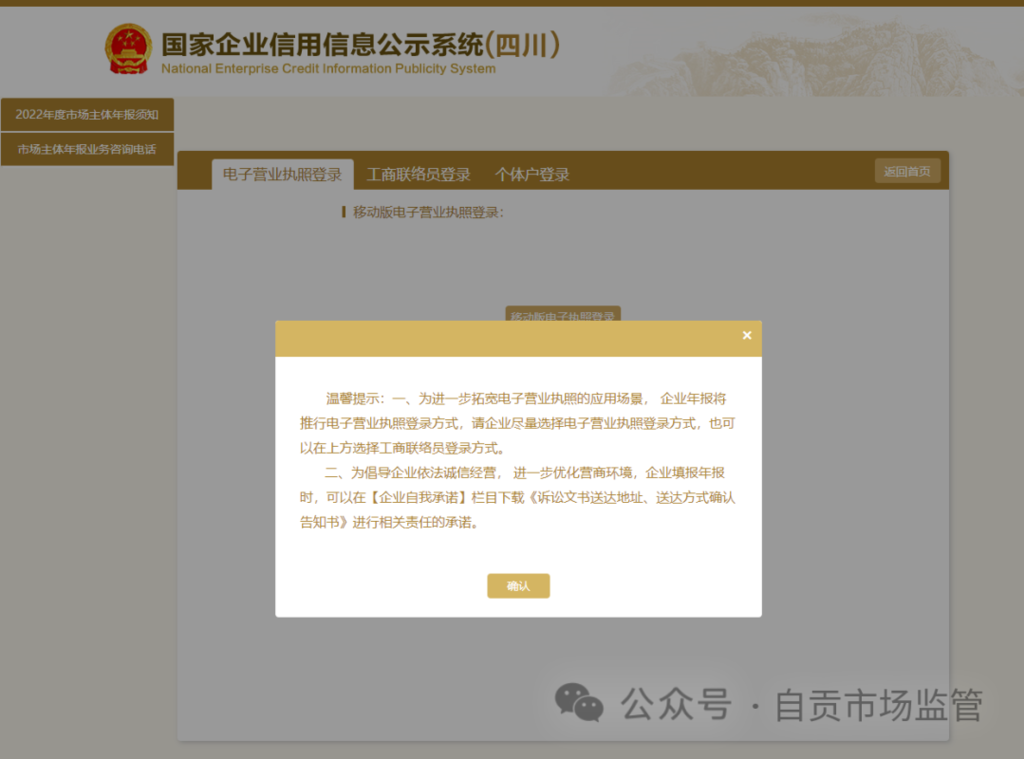Click the 移动版电子营业执照登录 section heading
This screenshot has height=759, width=1024.
(x=428, y=212)
